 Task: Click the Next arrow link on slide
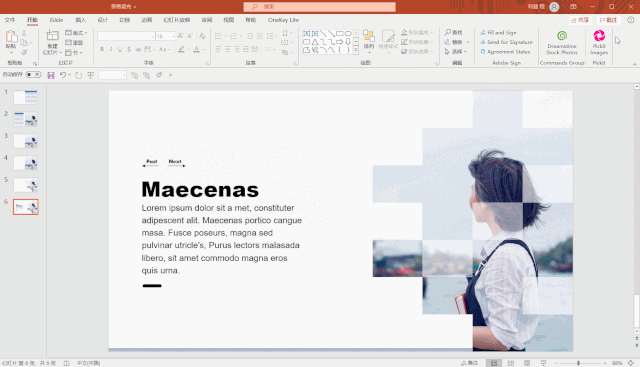[177, 162]
